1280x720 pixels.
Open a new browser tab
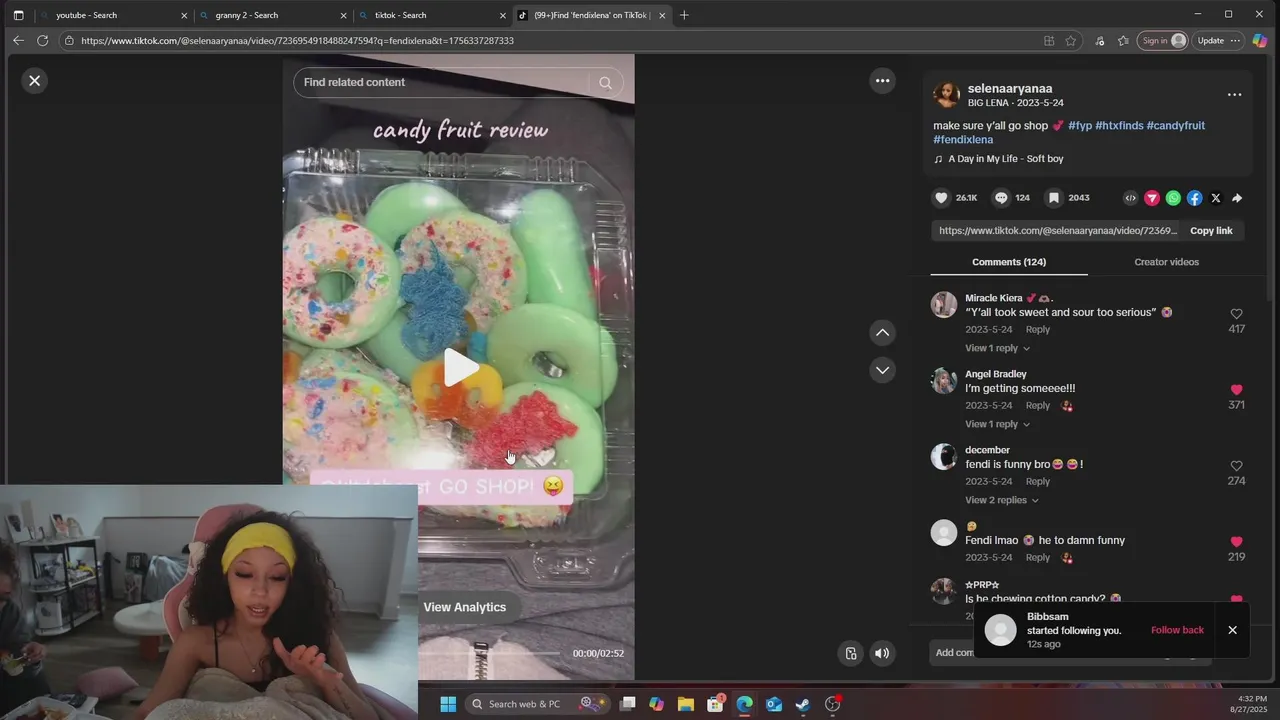684,15
